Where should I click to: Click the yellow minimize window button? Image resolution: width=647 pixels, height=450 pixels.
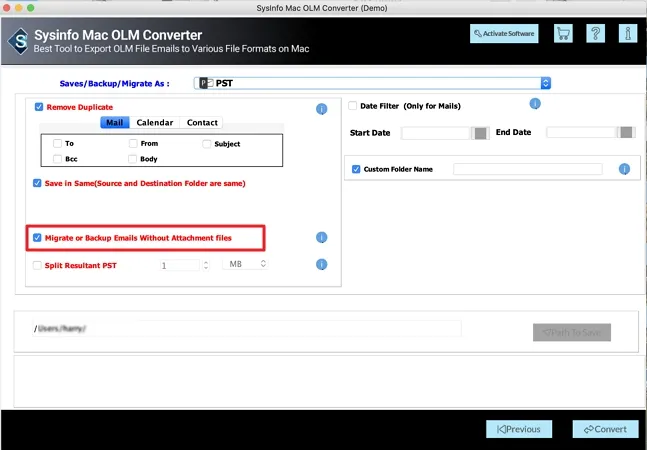pos(19,8)
